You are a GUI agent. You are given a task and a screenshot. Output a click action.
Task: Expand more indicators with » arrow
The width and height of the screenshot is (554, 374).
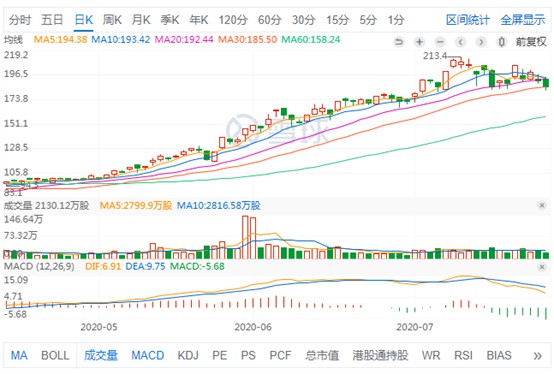click(537, 356)
